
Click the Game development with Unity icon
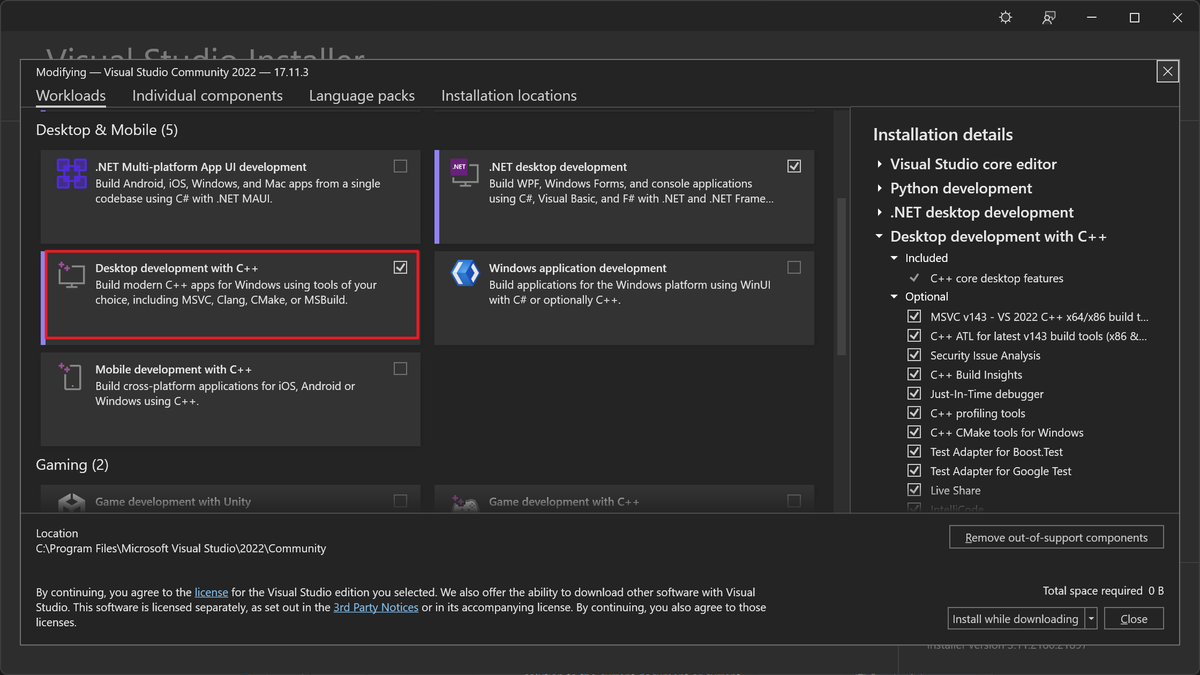point(71,501)
